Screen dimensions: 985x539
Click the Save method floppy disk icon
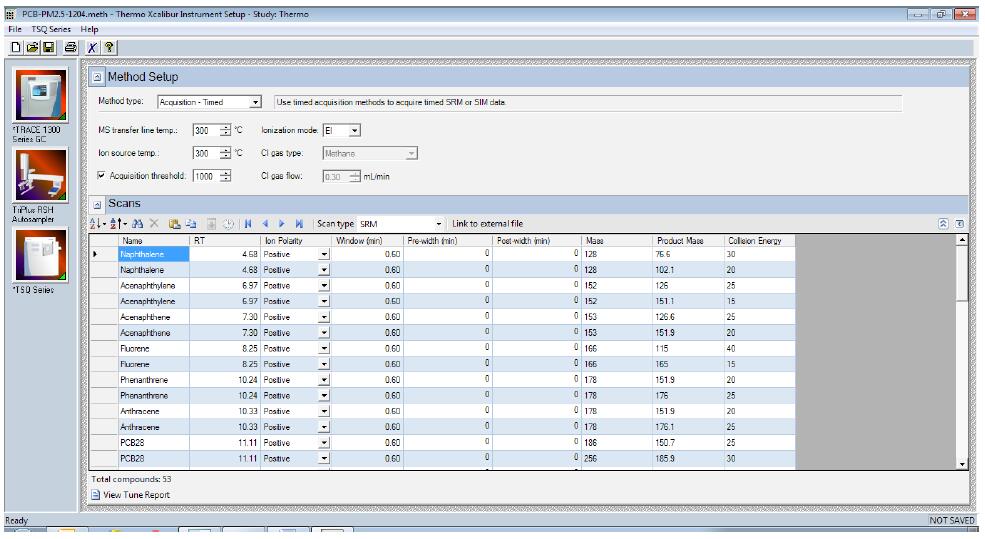point(50,47)
